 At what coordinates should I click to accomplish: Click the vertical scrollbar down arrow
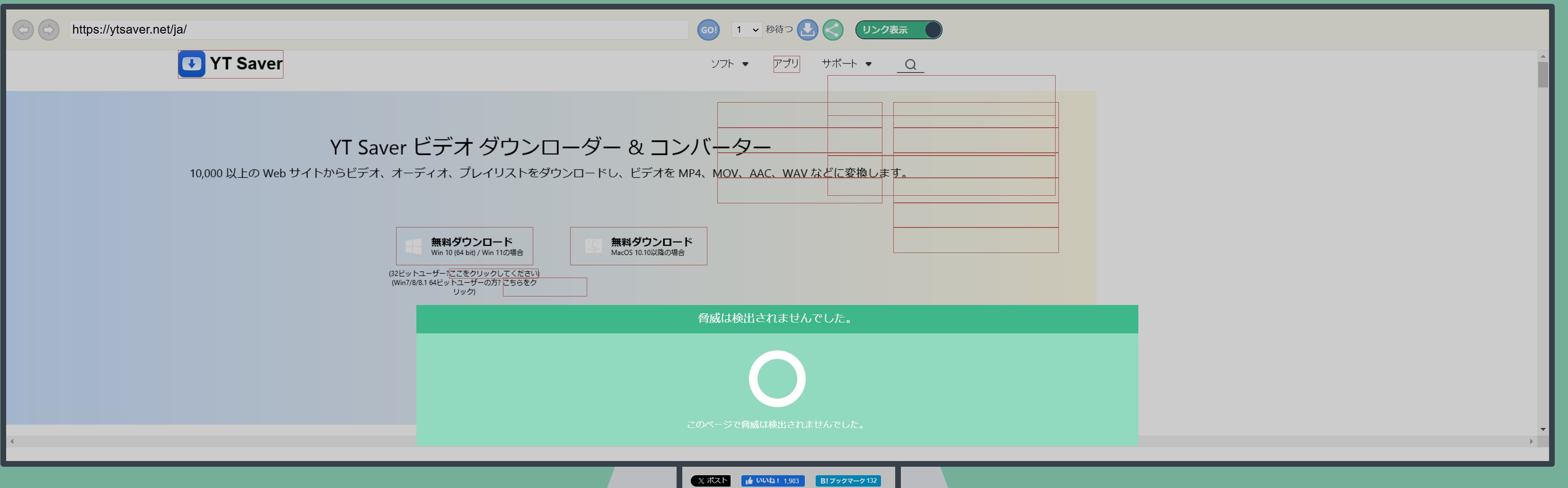coord(1542,429)
